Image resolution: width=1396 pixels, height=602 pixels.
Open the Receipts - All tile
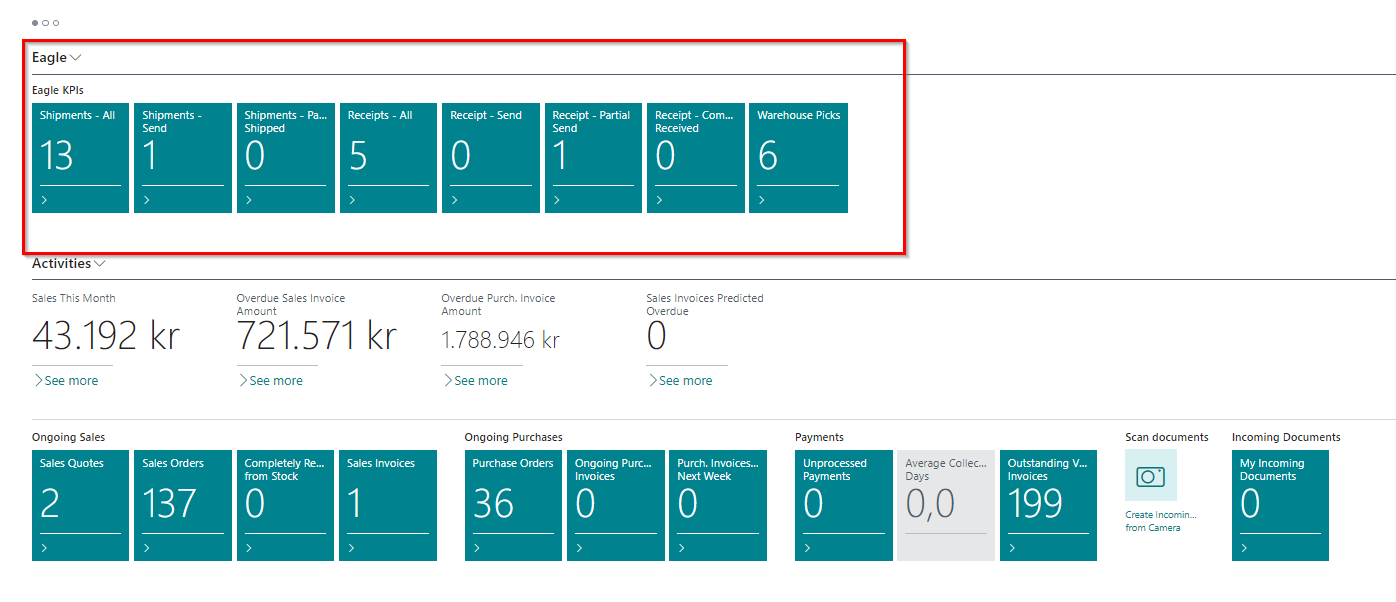(388, 158)
